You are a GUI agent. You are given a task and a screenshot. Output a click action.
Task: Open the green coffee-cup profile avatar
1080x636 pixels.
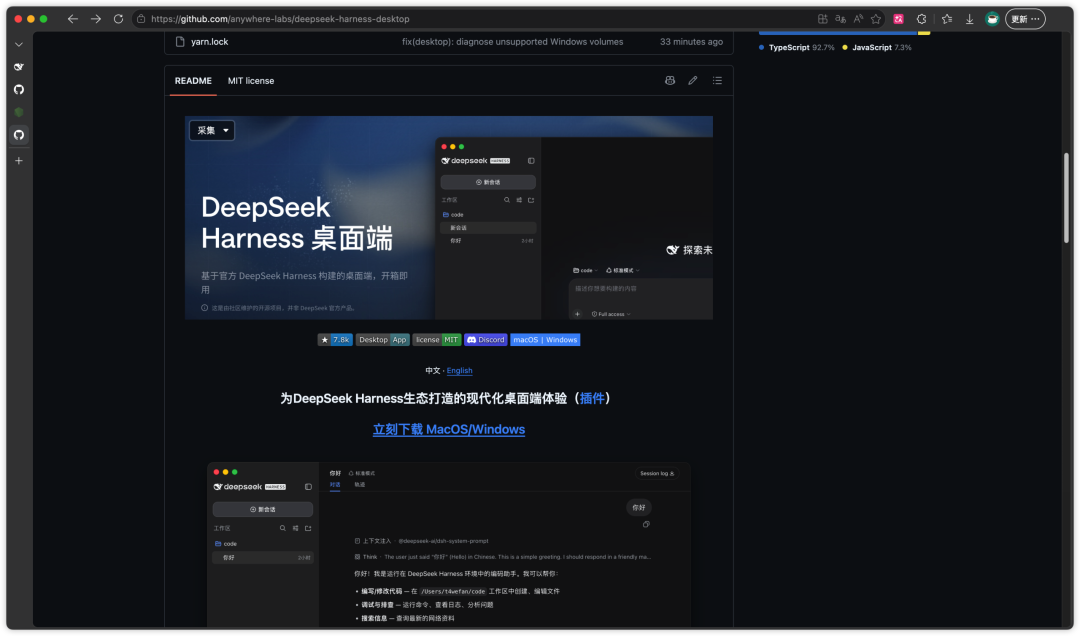coord(992,19)
